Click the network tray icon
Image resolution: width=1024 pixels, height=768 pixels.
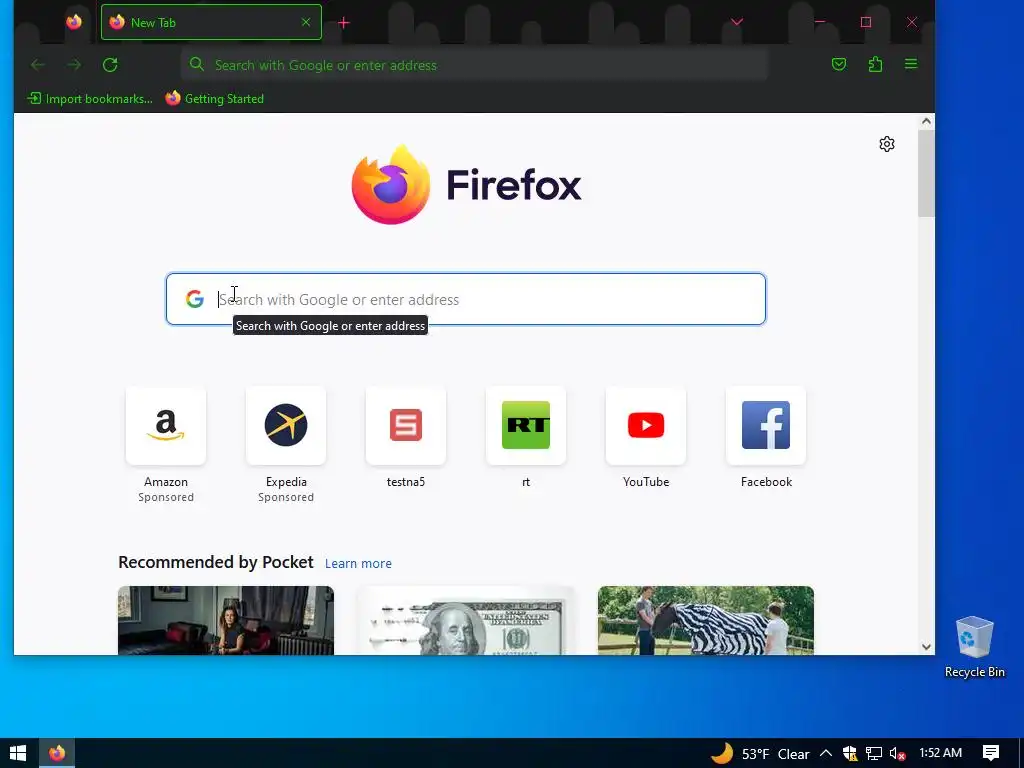click(x=874, y=754)
